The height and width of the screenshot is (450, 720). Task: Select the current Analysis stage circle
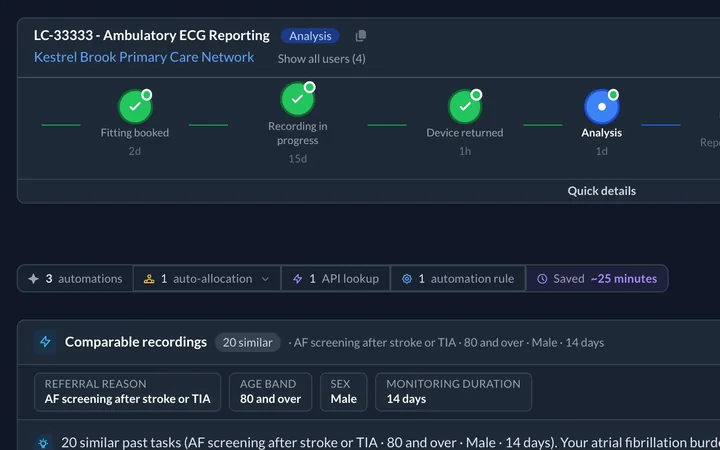pyautogui.click(x=602, y=107)
